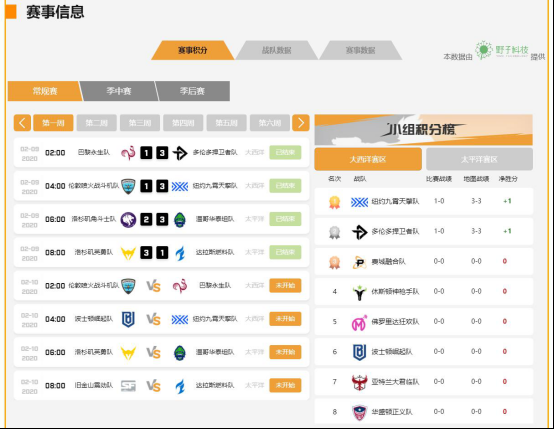
Task: Select 第一周 week button
Action: [x=53, y=123]
